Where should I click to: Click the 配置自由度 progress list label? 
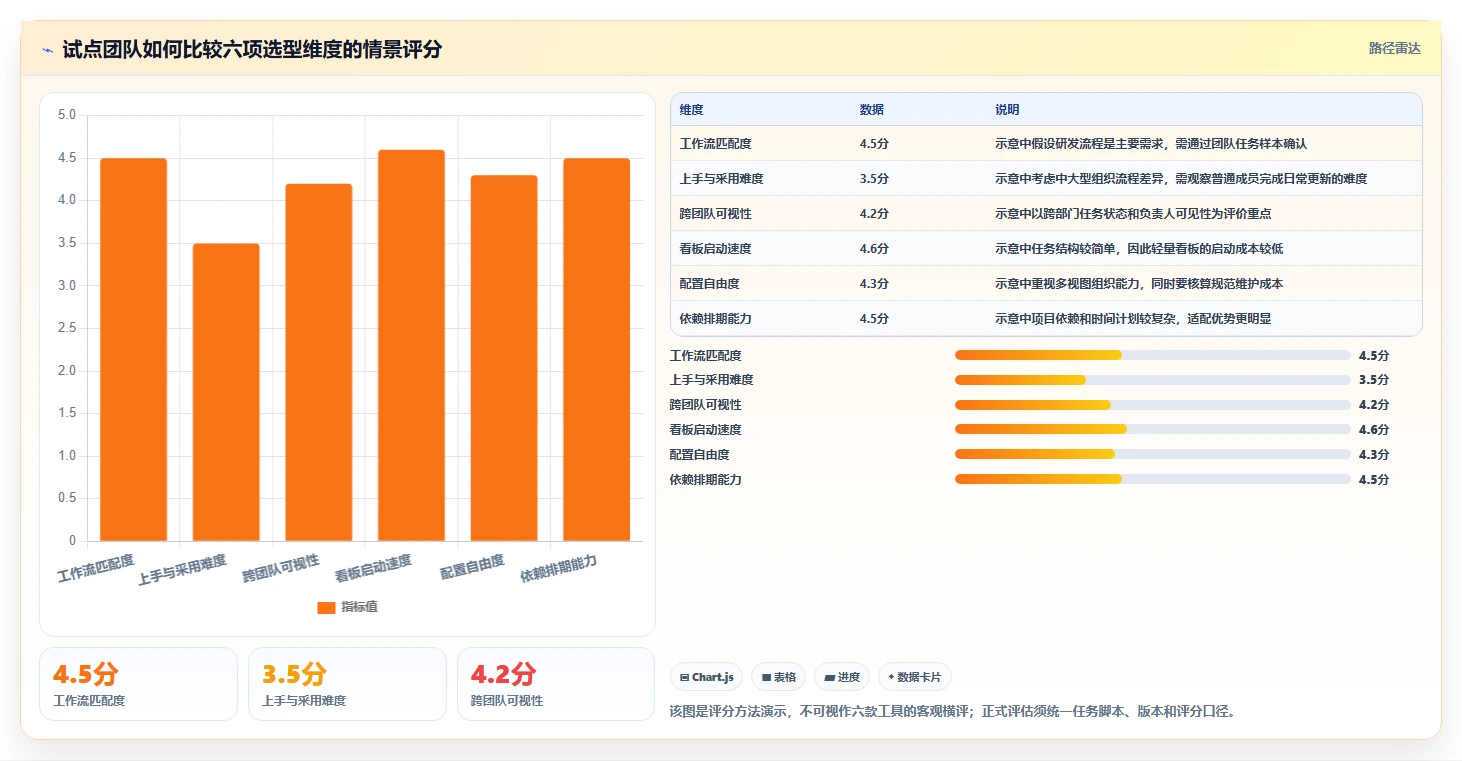699,455
